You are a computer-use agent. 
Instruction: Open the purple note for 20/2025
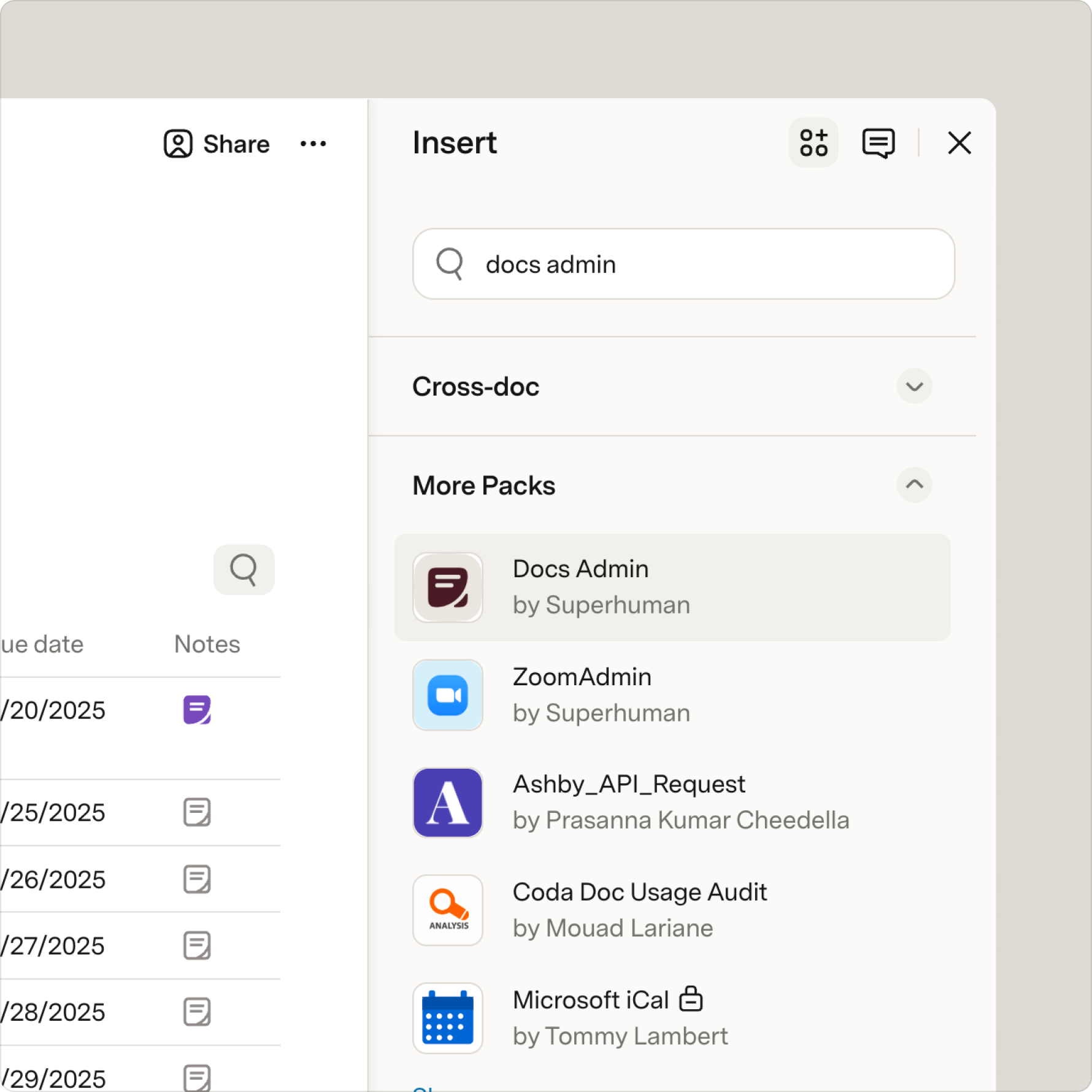(x=197, y=710)
